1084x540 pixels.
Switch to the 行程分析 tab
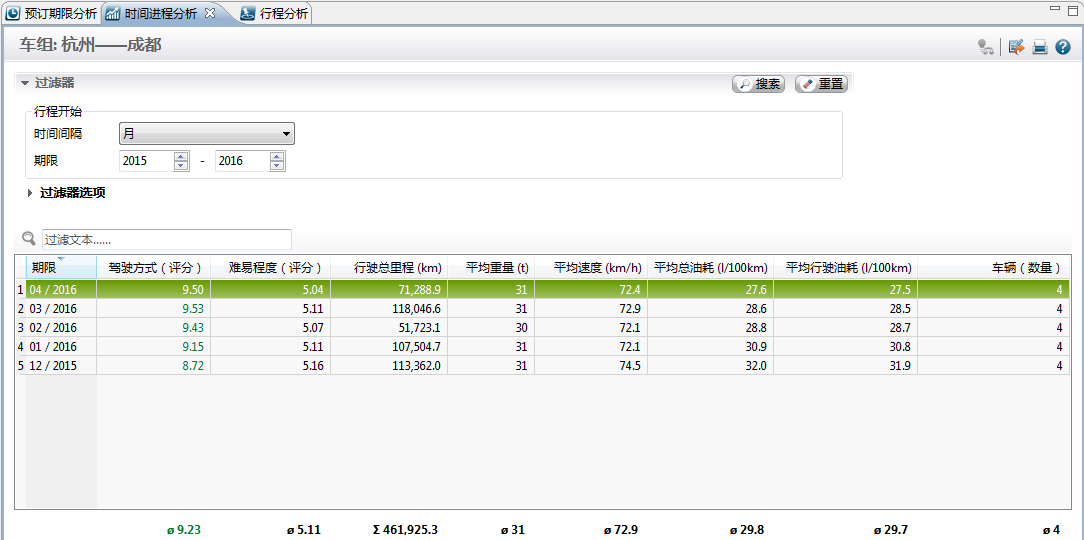coord(274,14)
